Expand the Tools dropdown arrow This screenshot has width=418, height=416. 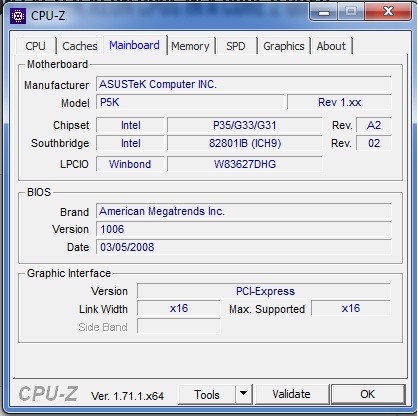(244, 395)
